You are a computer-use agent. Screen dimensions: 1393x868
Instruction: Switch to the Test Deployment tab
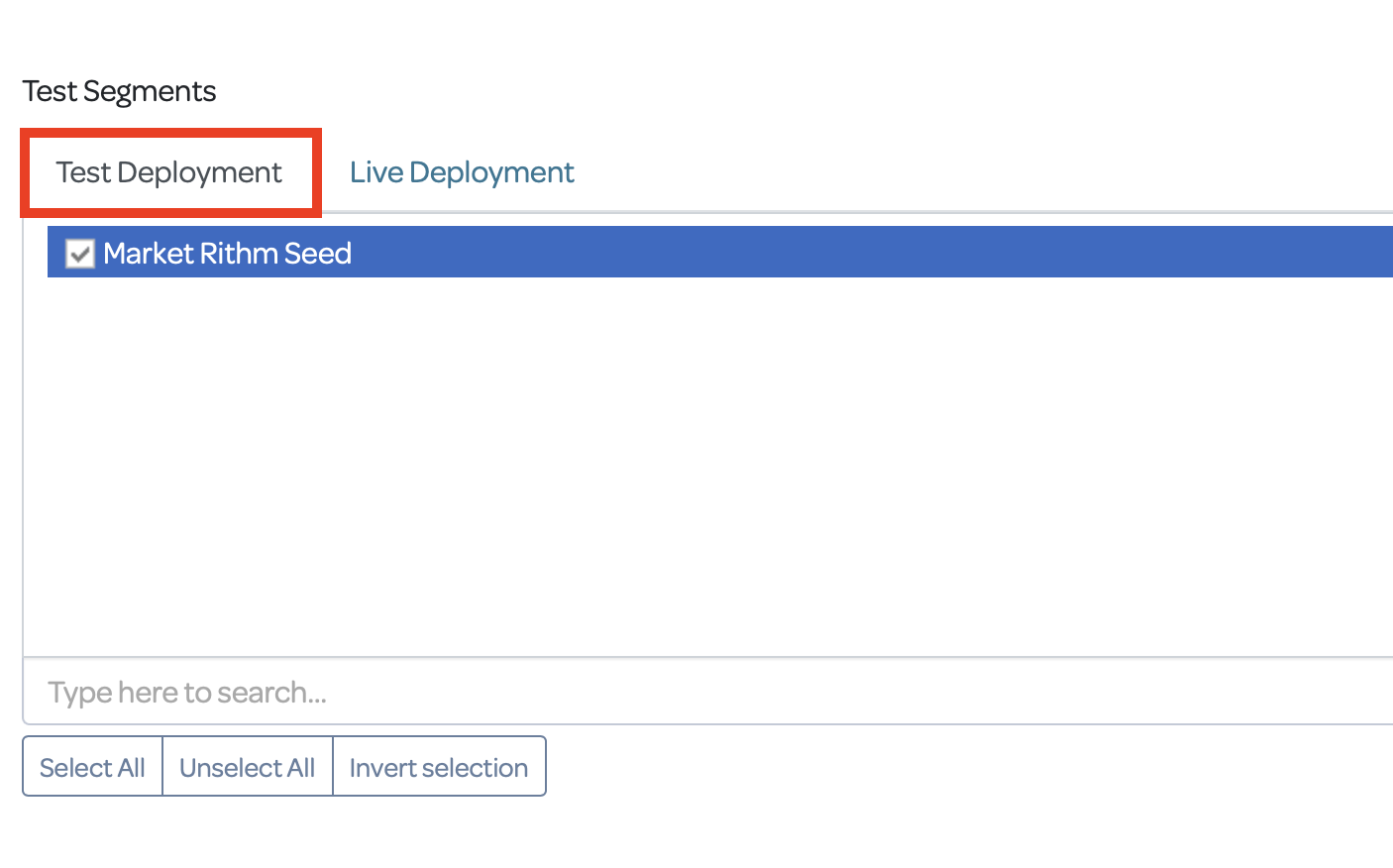[x=169, y=172]
